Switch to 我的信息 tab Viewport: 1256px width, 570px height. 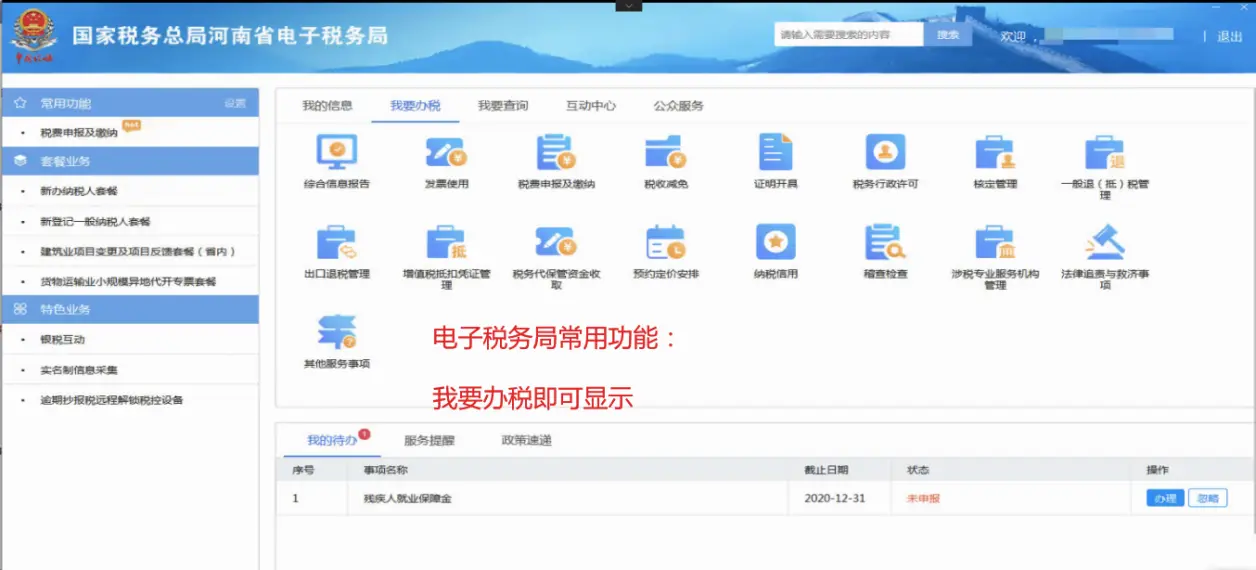(x=327, y=105)
